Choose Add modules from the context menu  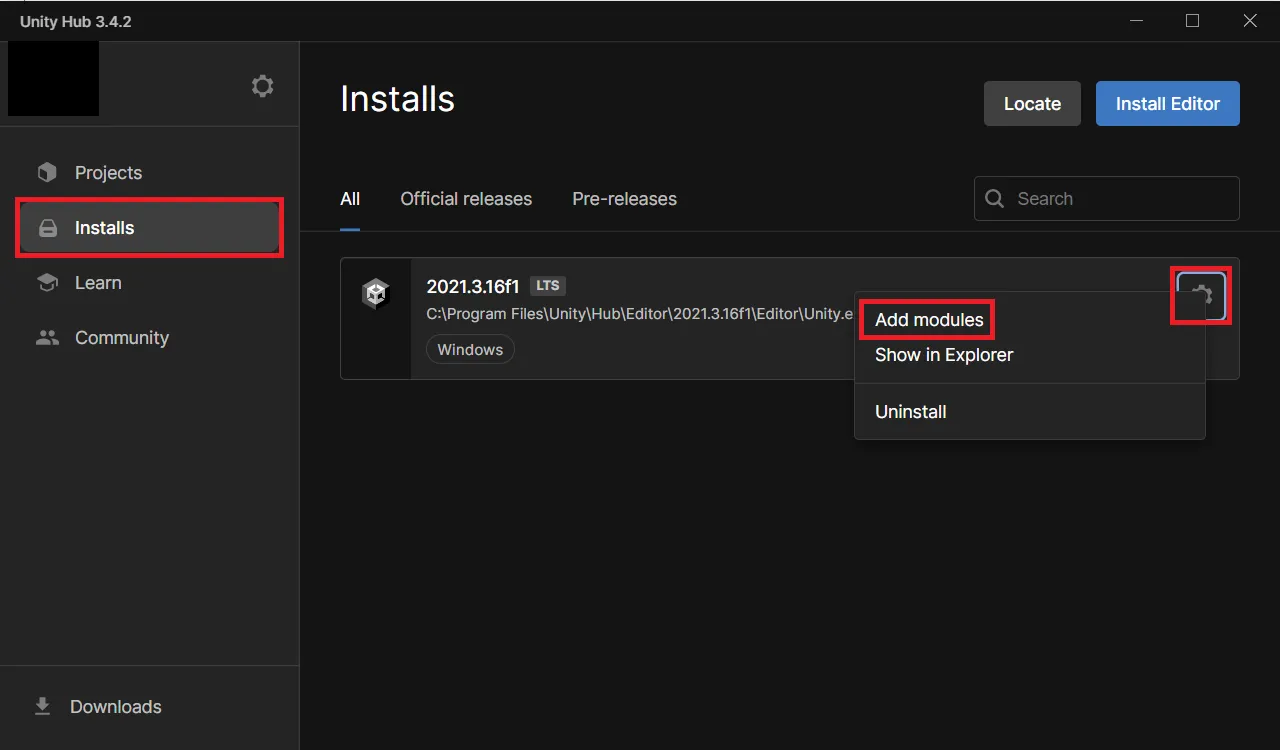pyautogui.click(x=929, y=320)
